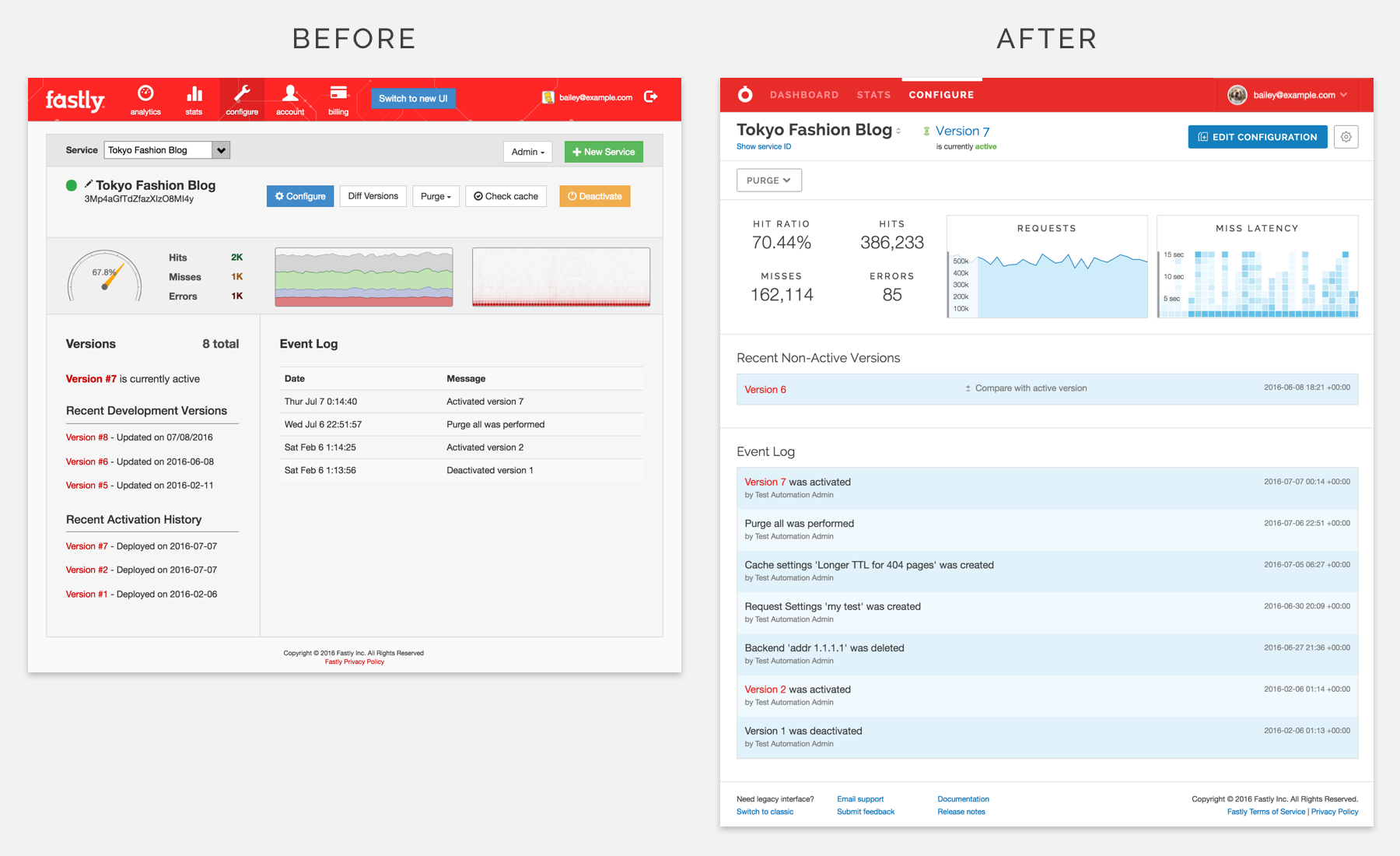1400x856 pixels.
Task: Open the PURGE dropdown in the new UI
Action: point(768,180)
